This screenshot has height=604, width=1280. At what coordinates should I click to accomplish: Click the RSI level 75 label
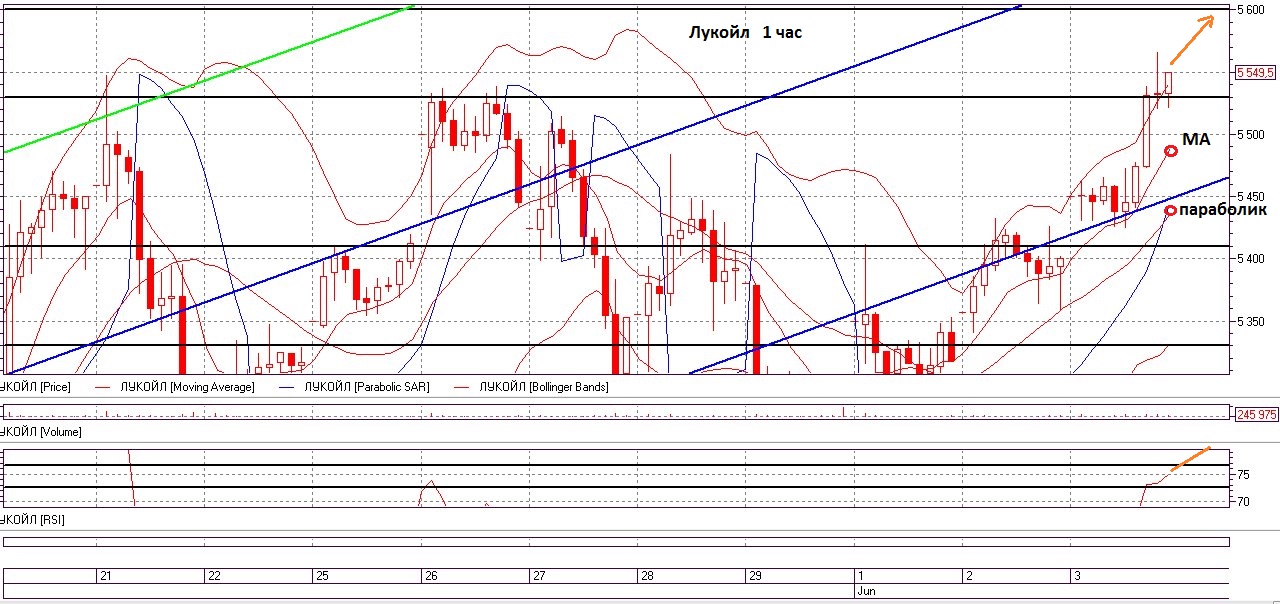[x=1243, y=474]
